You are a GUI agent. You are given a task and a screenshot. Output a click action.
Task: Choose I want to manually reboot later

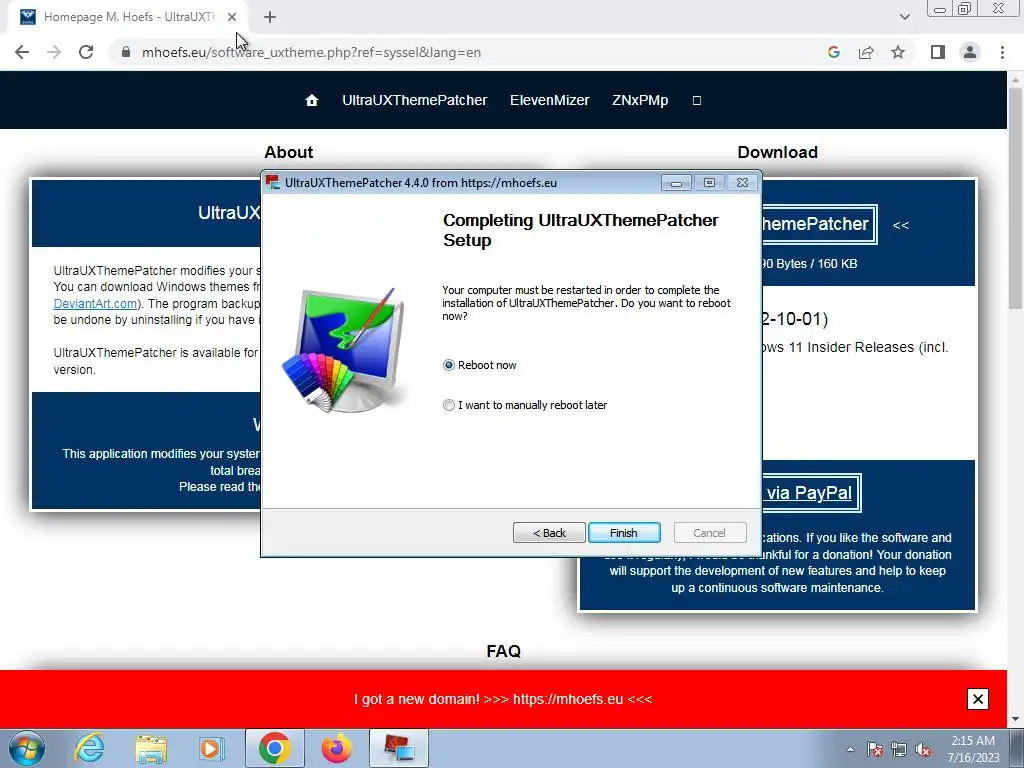[449, 405]
